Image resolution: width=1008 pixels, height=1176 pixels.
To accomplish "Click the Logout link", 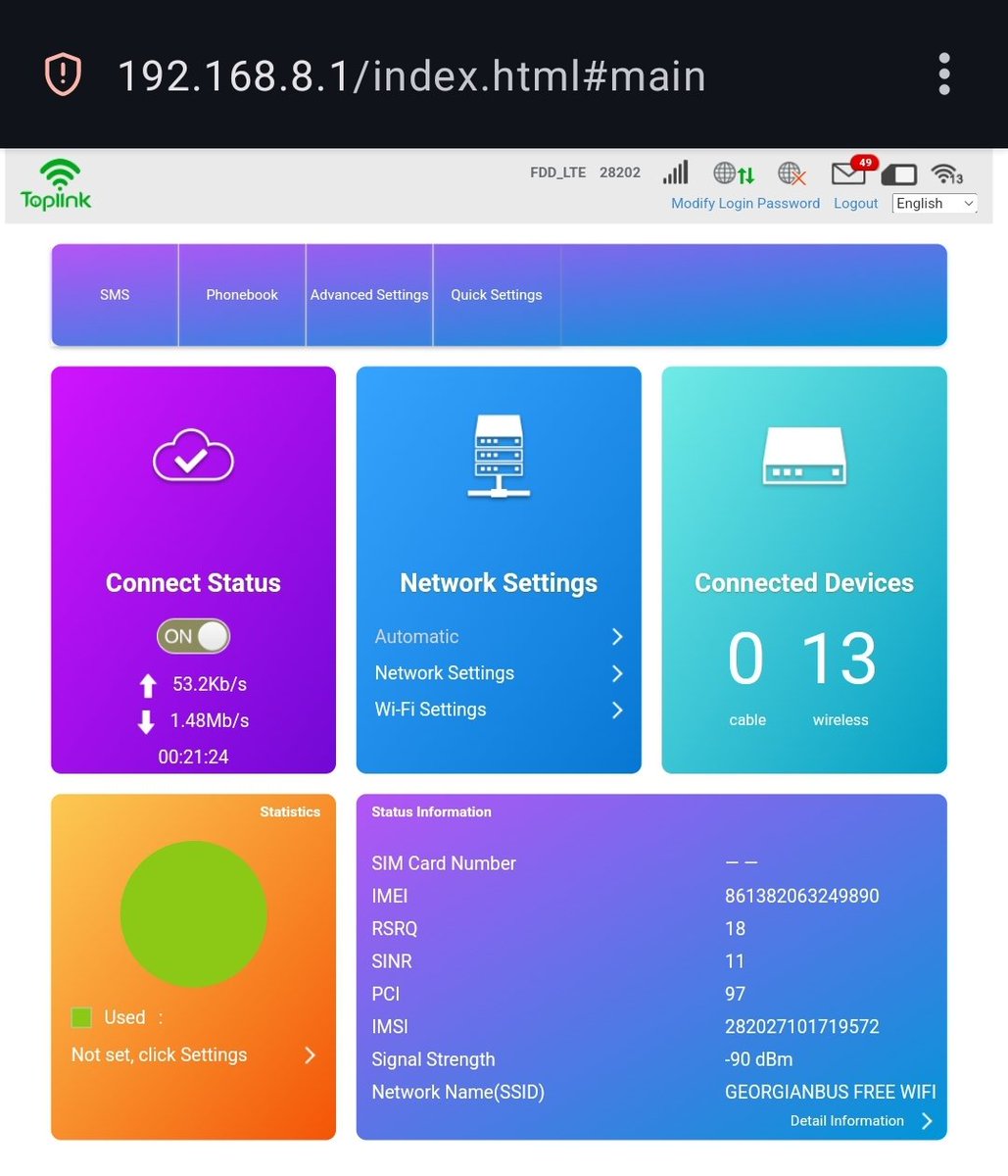I will pos(856,203).
